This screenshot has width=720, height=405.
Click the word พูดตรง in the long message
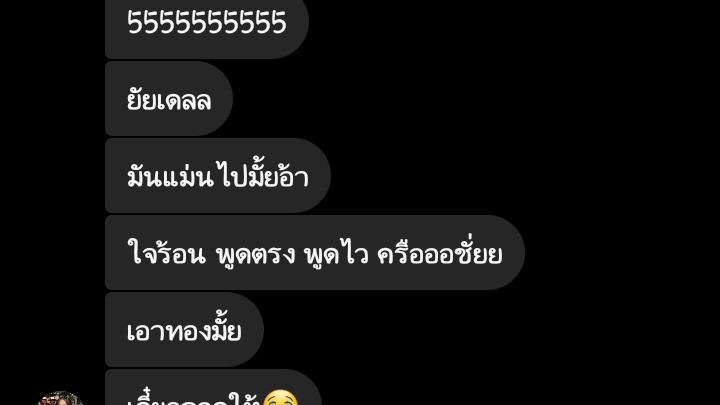tap(255, 254)
